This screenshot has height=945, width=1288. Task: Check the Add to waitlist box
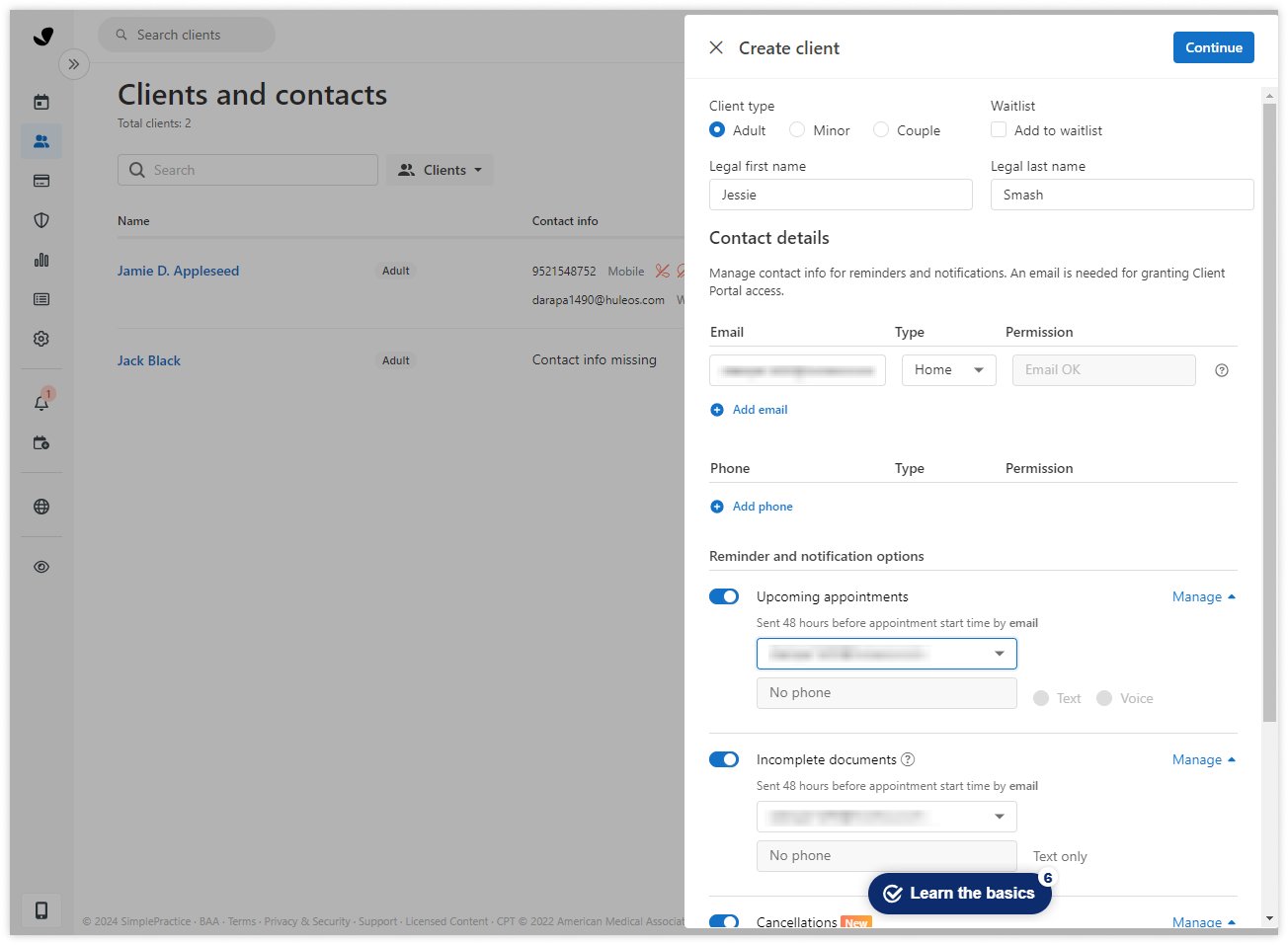tap(999, 130)
